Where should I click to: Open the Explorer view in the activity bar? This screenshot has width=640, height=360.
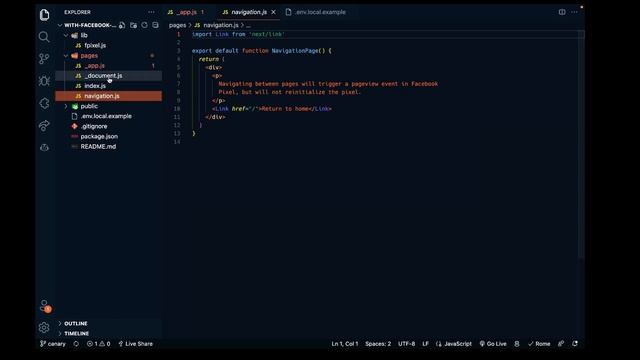[x=44, y=15]
